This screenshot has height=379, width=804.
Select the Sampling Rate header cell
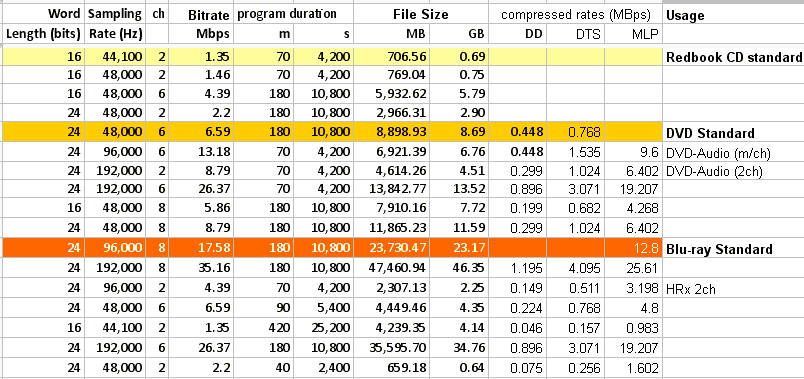[115, 25]
